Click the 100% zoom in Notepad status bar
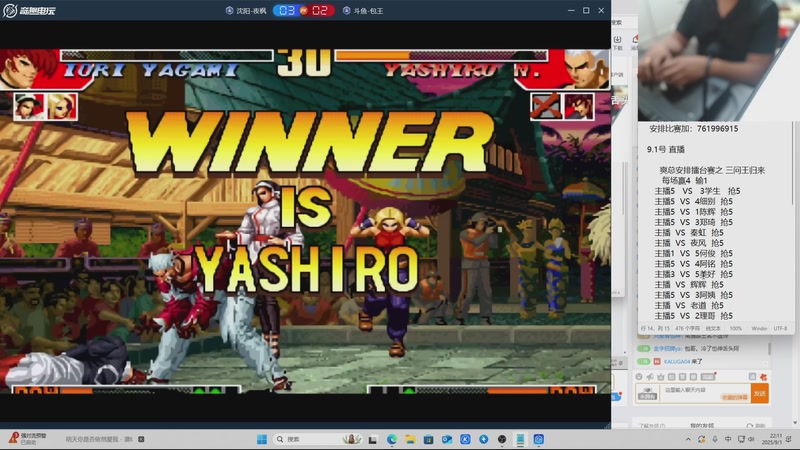 click(736, 329)
